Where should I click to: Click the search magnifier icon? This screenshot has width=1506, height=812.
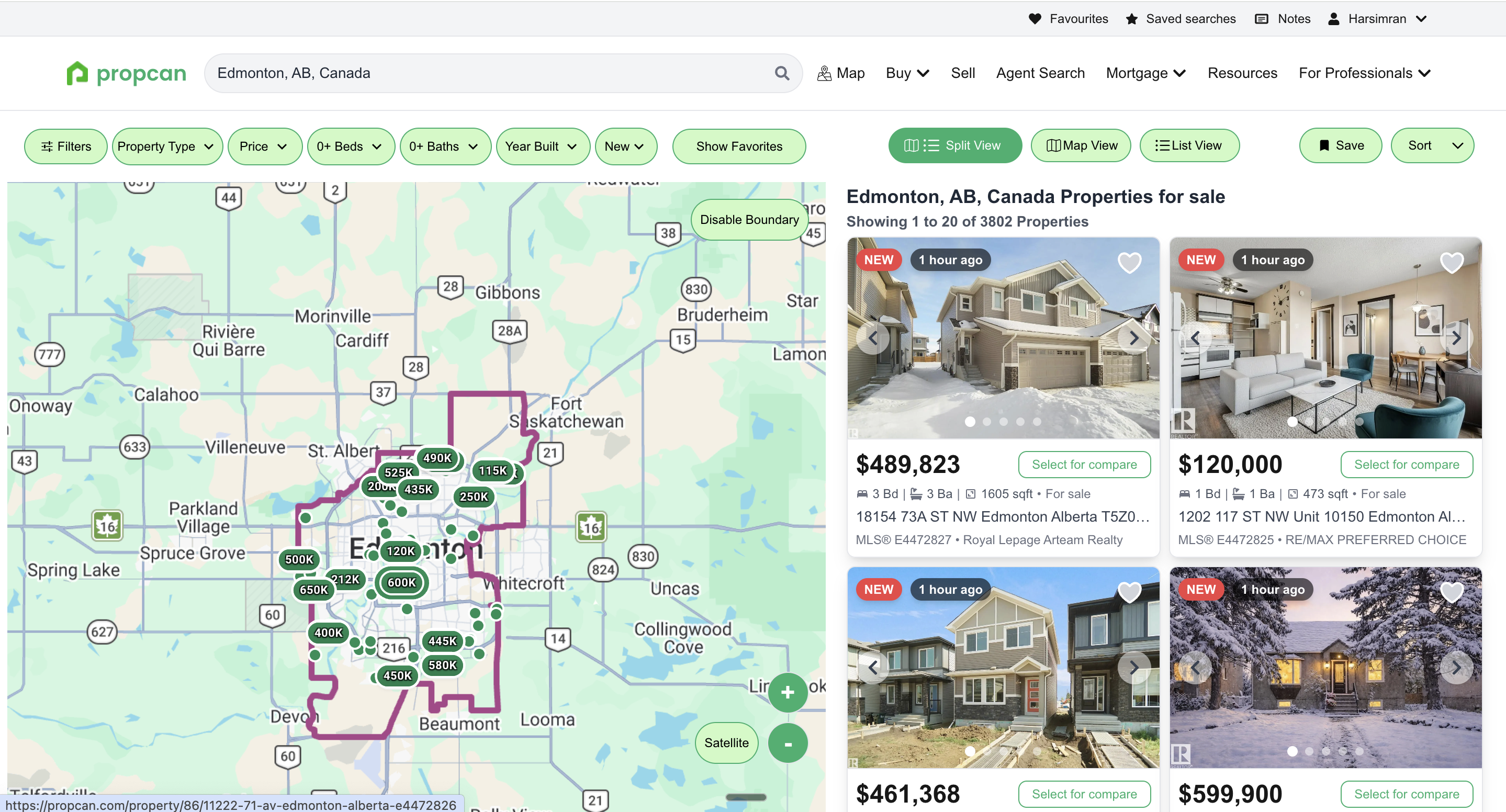point(782,73)
